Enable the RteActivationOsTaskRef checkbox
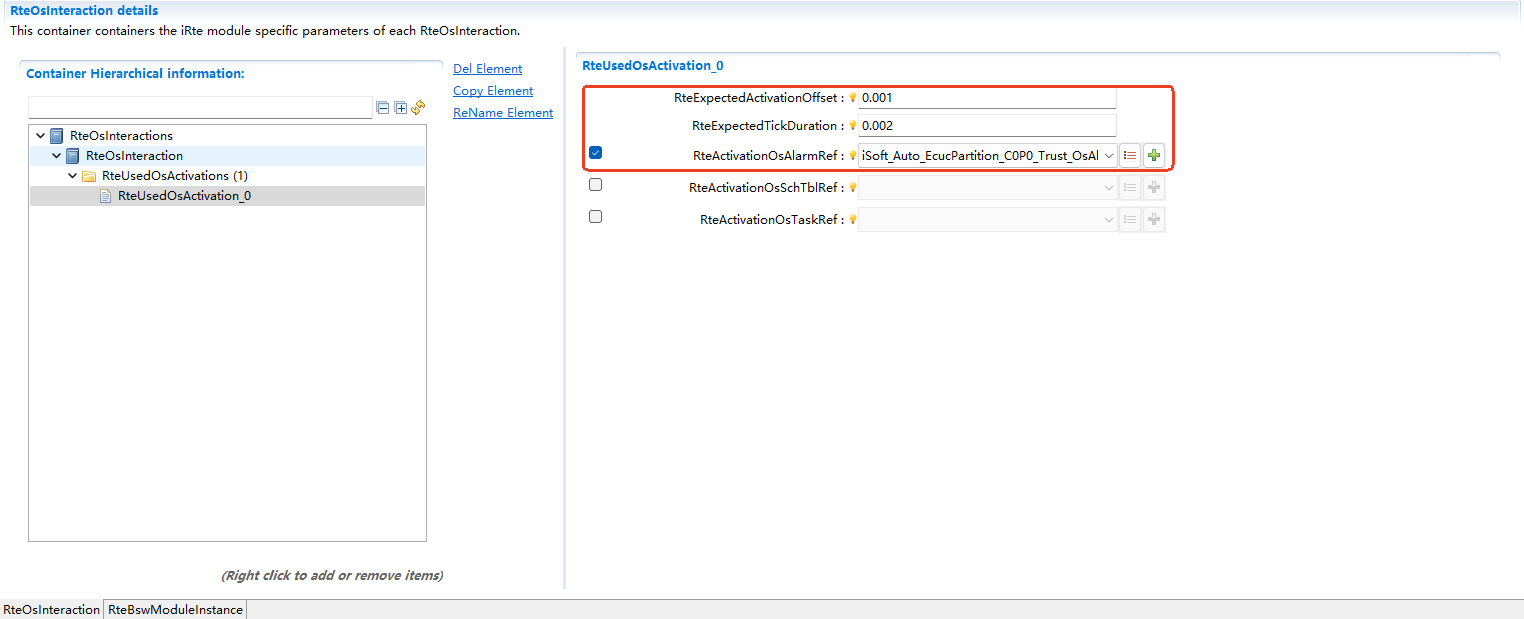 pos(595,217)
